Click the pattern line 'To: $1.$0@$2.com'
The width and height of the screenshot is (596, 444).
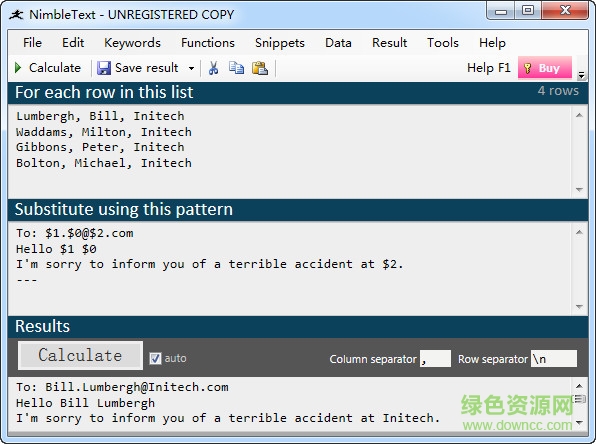(x=74, y=233)
